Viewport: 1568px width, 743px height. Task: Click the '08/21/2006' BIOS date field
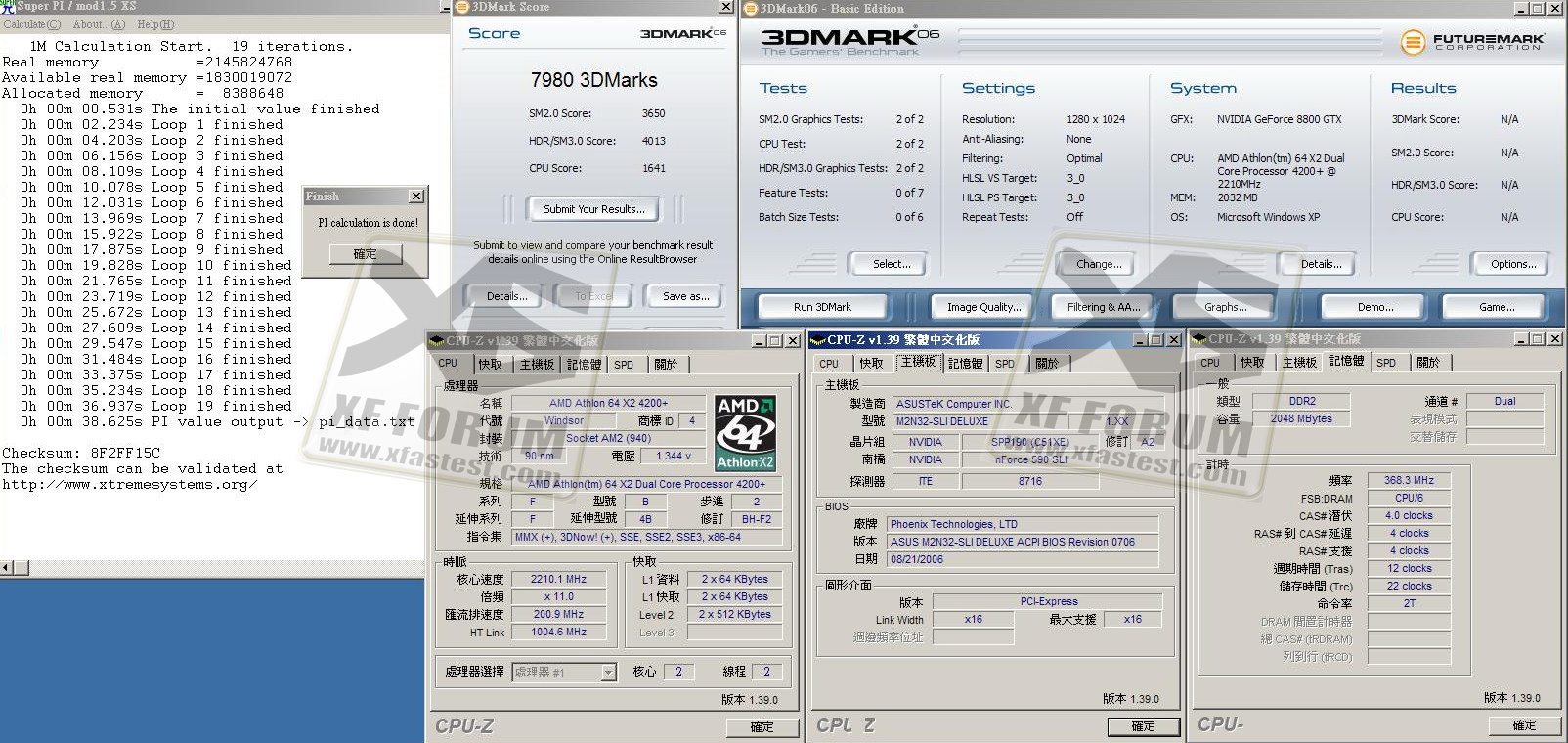click(x=1024, y=559)
